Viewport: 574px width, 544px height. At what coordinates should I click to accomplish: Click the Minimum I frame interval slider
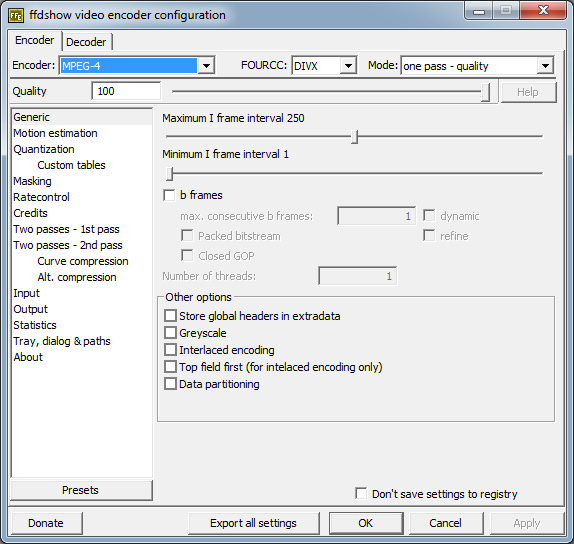click(354, 174)
